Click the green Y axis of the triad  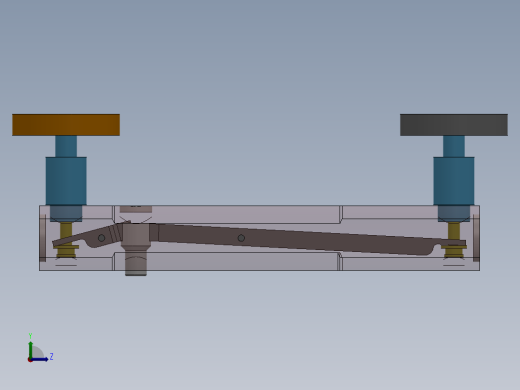(x=31, y=350)
